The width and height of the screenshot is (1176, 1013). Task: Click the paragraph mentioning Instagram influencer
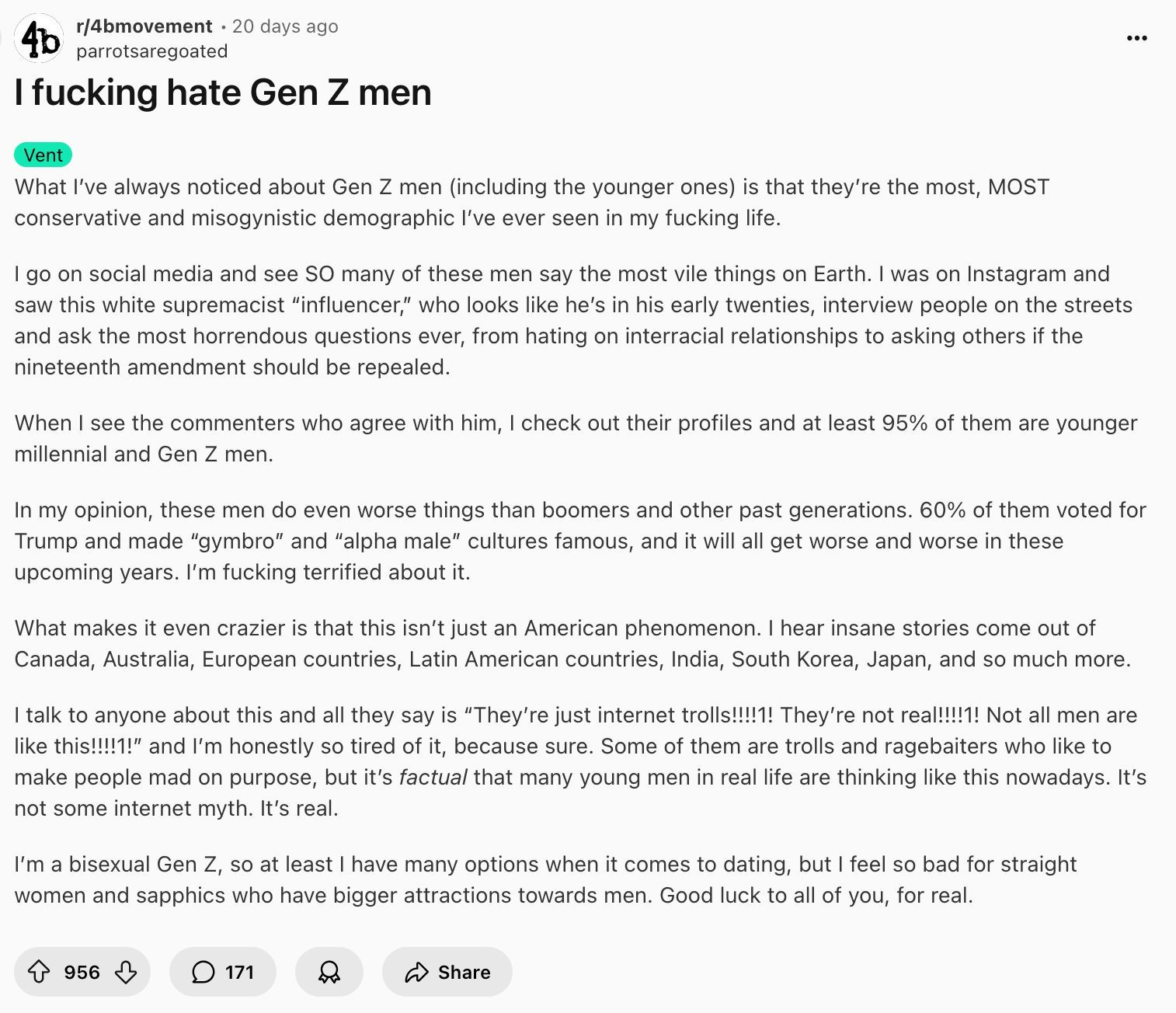pyautogui.click(x=573, y=320)
